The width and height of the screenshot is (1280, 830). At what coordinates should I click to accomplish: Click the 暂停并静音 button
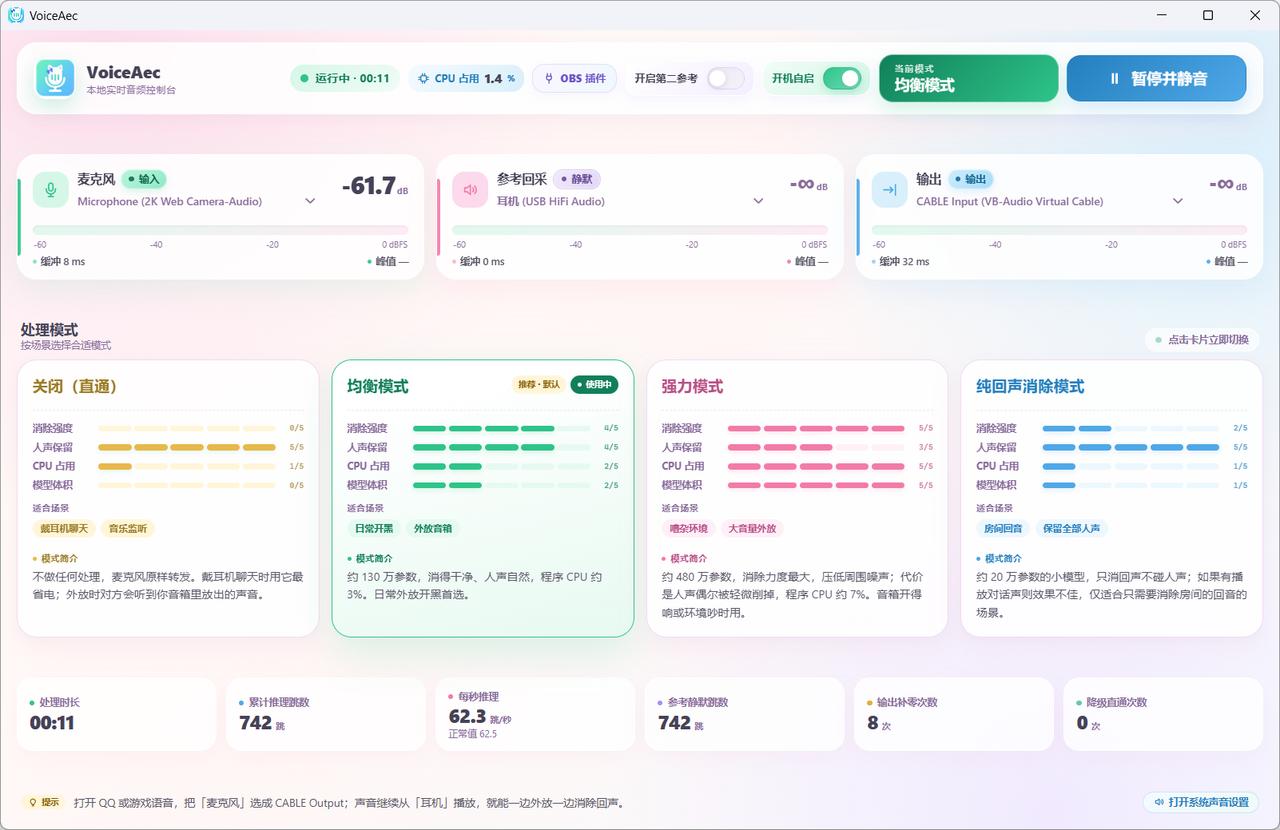tap(1156, 78)
